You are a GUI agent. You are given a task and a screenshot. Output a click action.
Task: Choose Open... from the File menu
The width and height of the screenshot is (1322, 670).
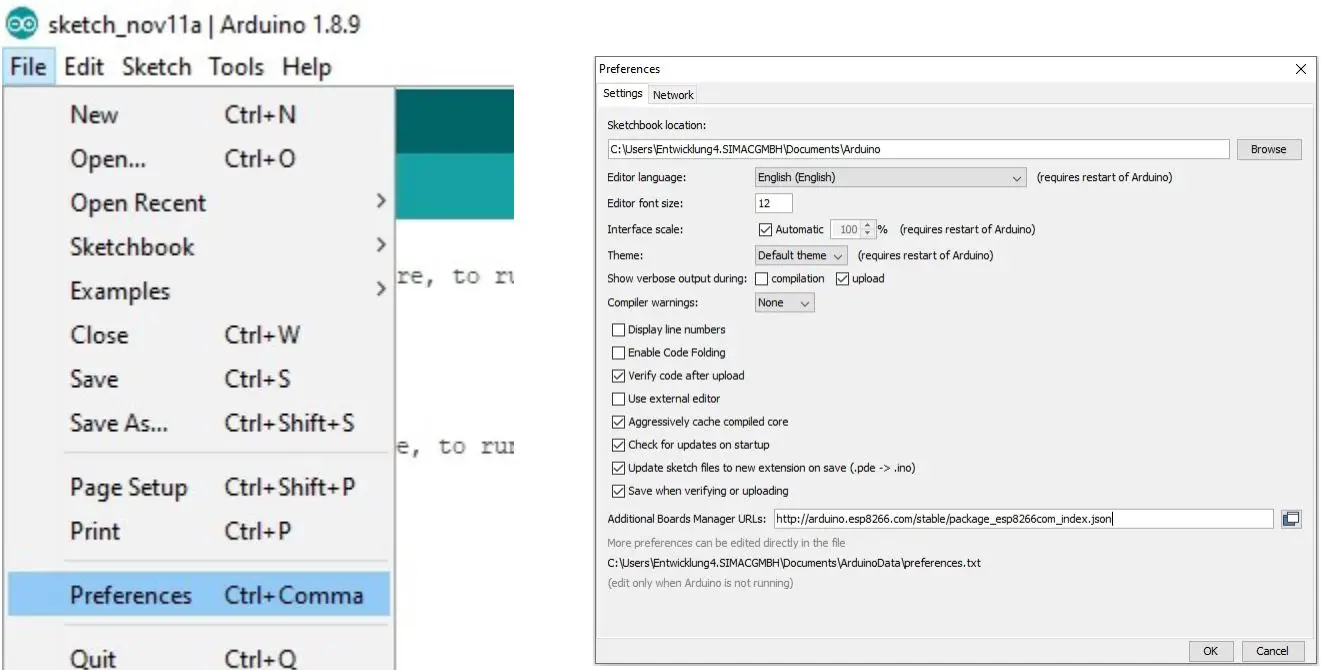[x=199, y=159]
